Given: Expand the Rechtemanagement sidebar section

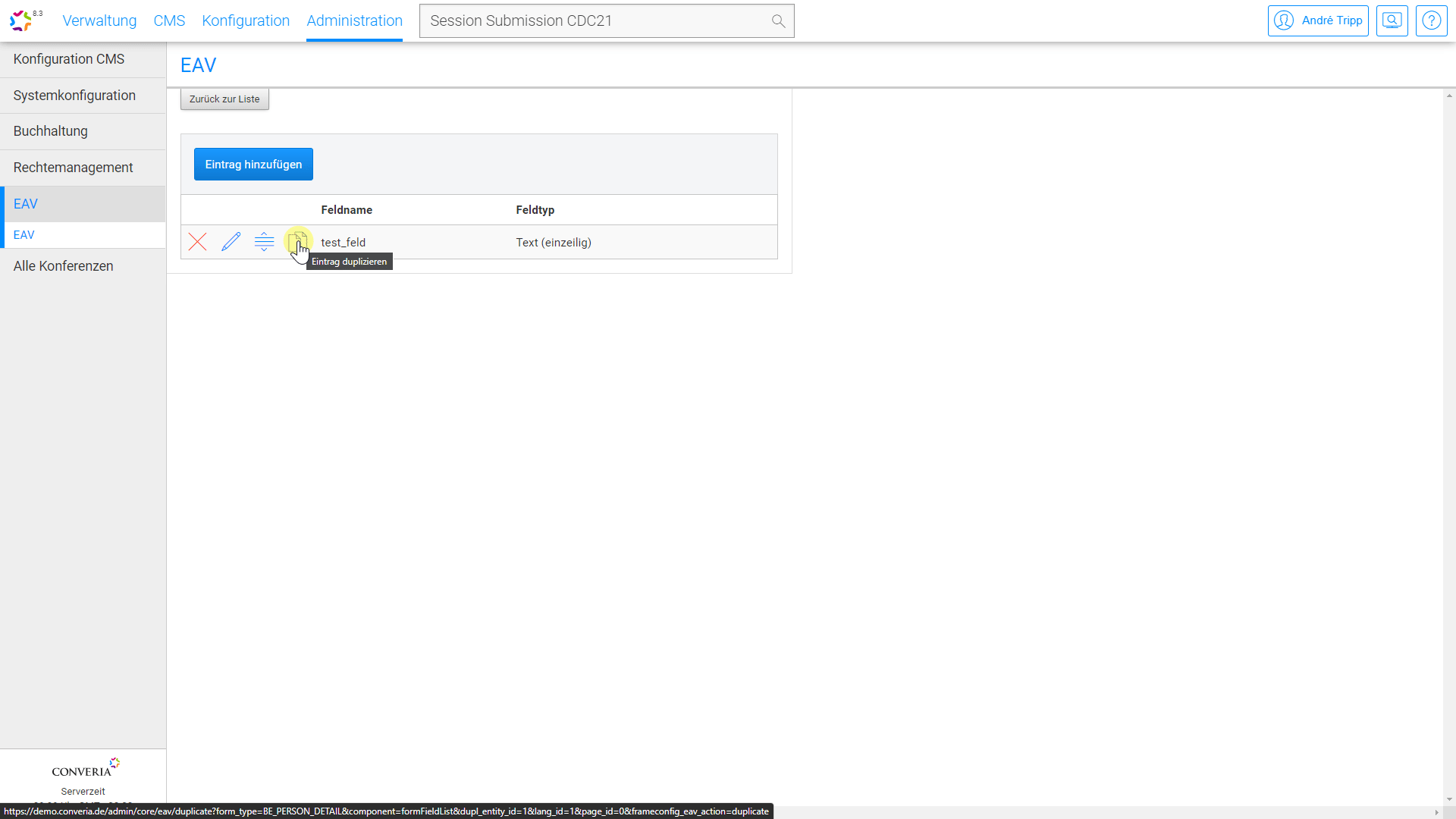Looking at the screenshot, I should 73,168.
